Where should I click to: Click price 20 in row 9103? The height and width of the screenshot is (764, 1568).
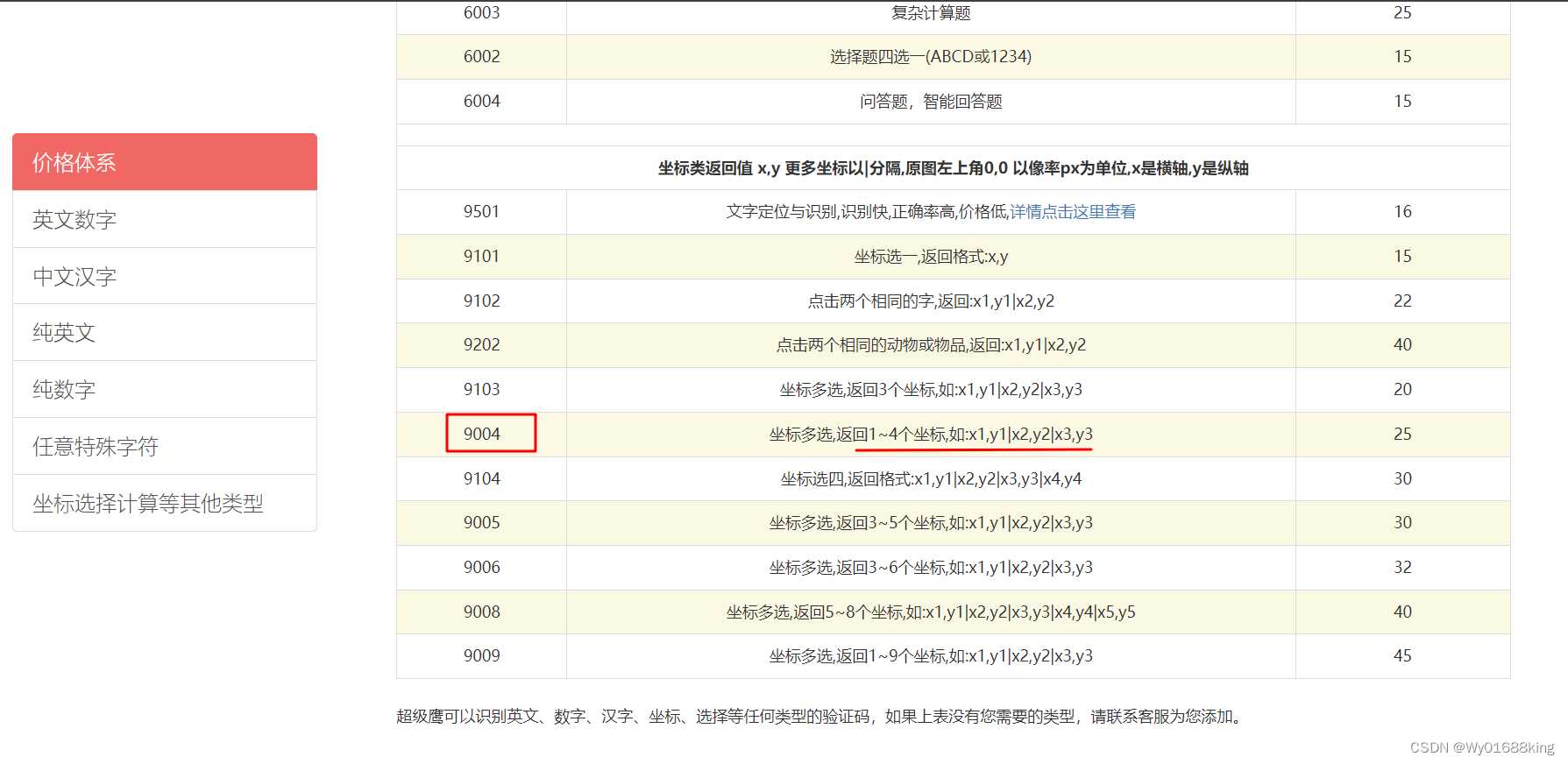coord(1402,390)
